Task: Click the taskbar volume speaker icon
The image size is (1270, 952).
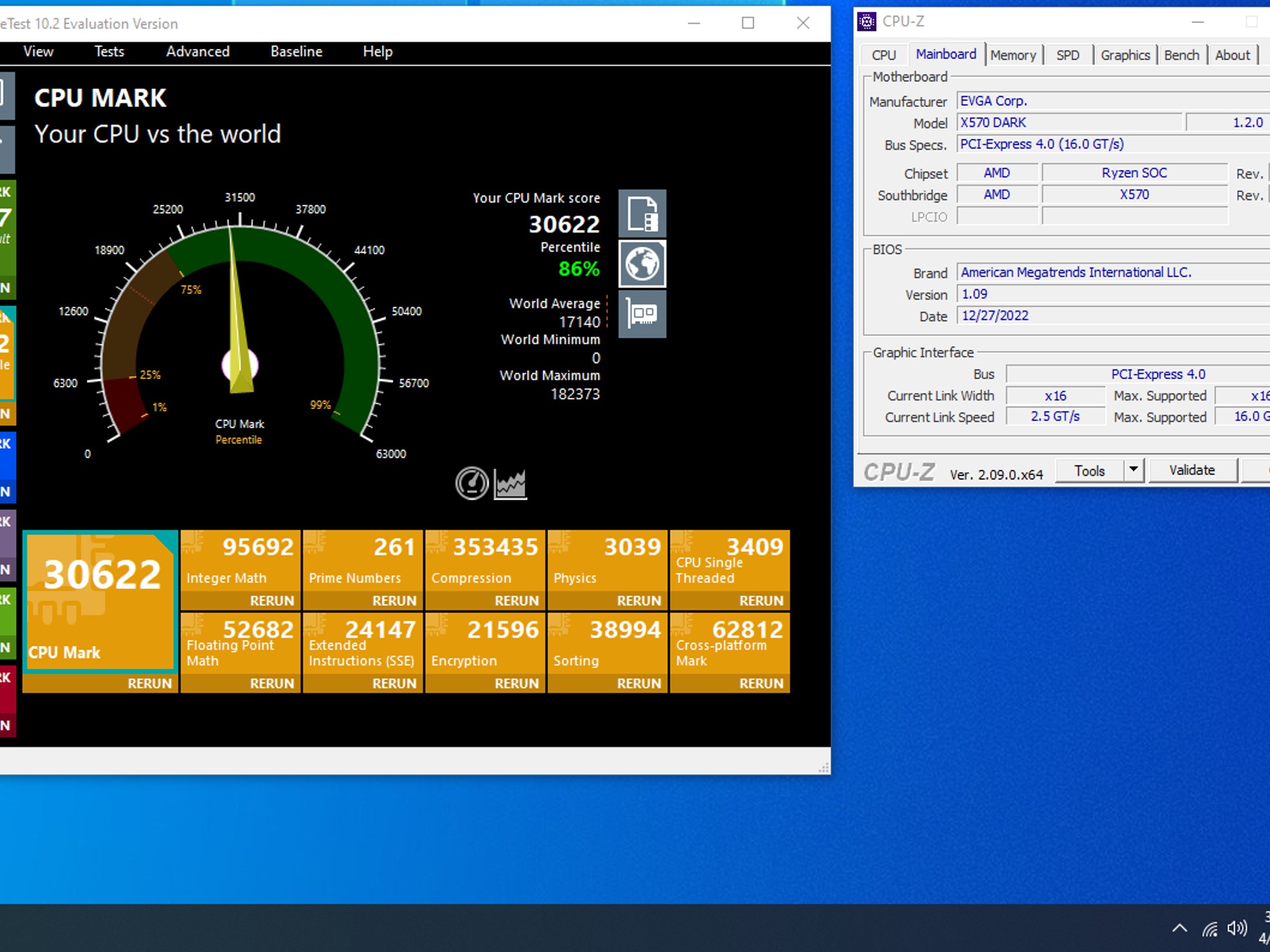Action: (x=1237, y=928)
